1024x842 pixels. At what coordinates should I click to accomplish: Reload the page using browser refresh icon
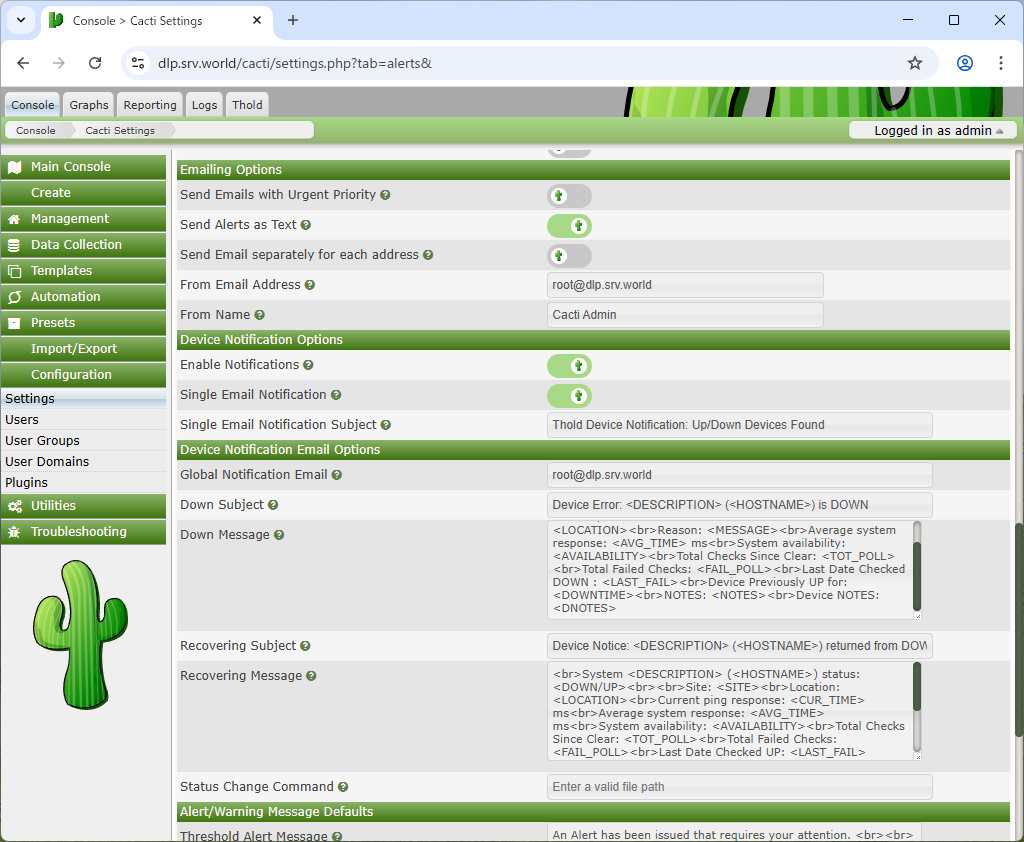pyautogui.click(x=95, y=63)
